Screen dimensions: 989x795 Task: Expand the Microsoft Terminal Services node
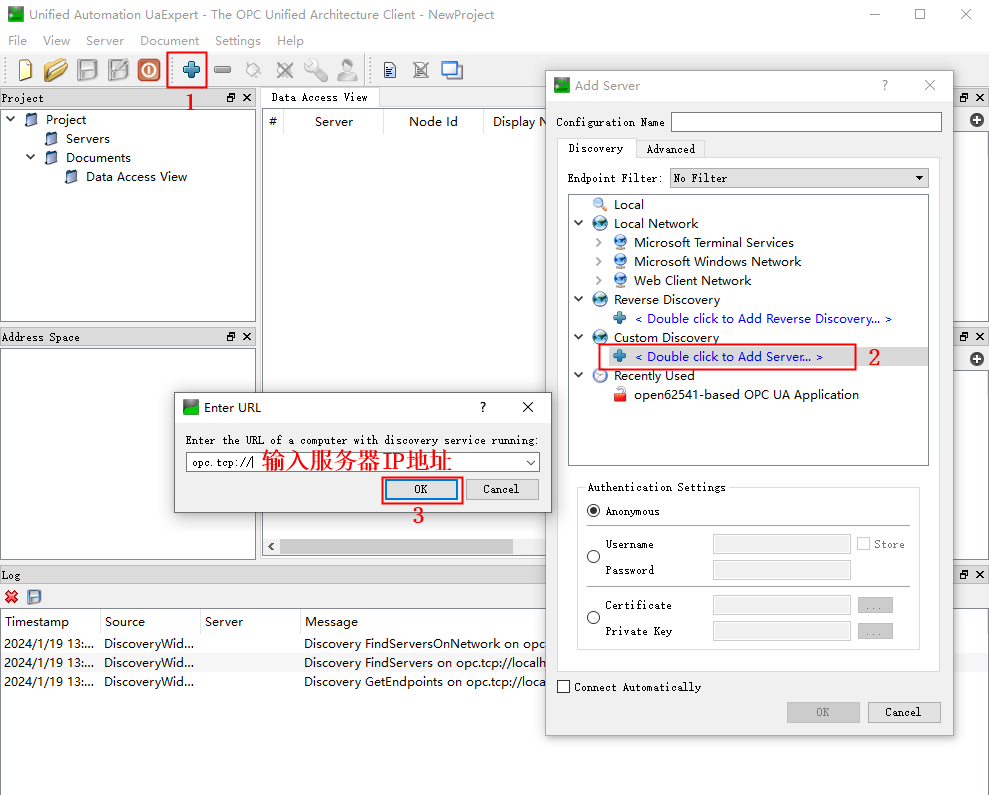tap(598, 243)
